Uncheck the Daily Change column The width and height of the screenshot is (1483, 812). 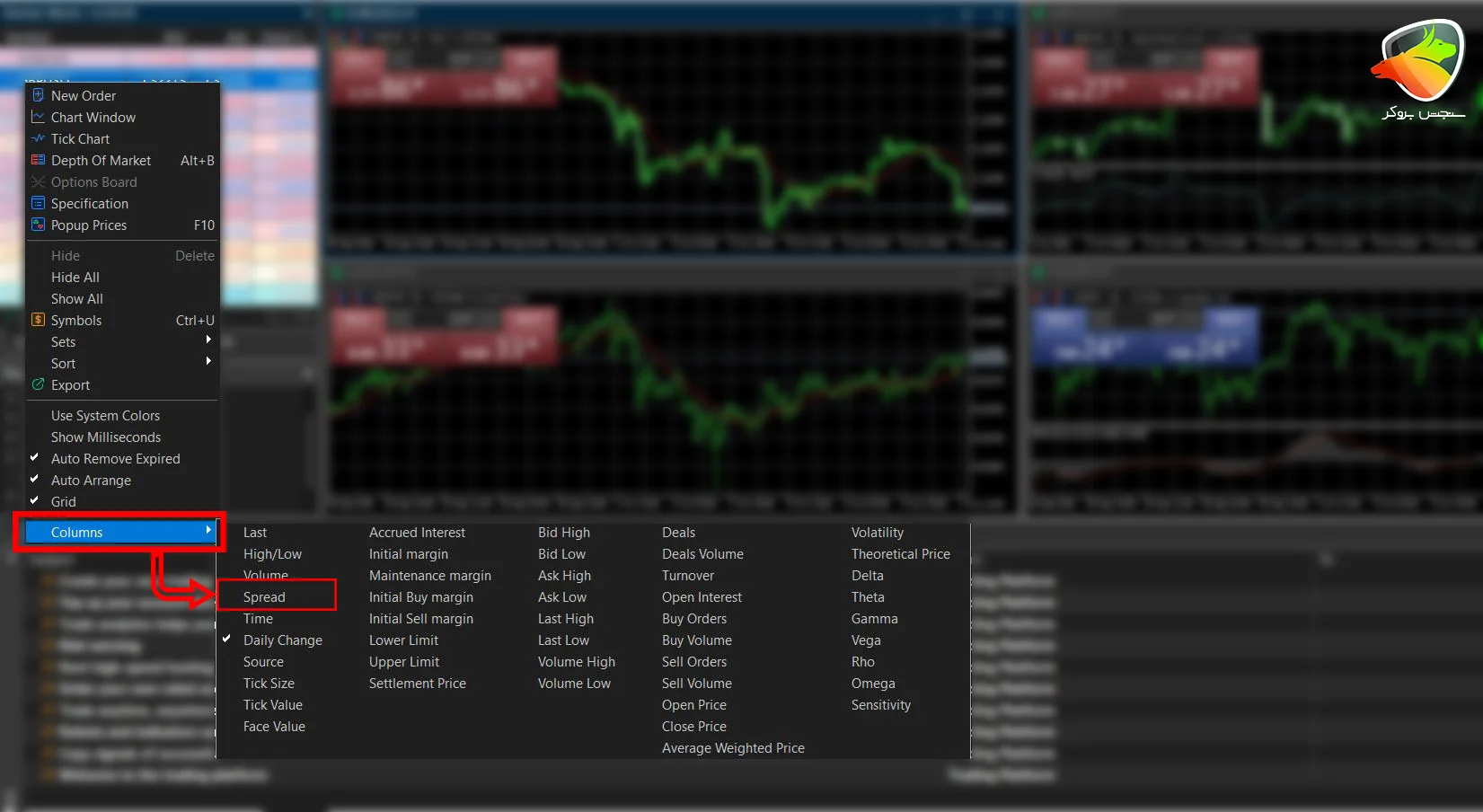(282, 640)
